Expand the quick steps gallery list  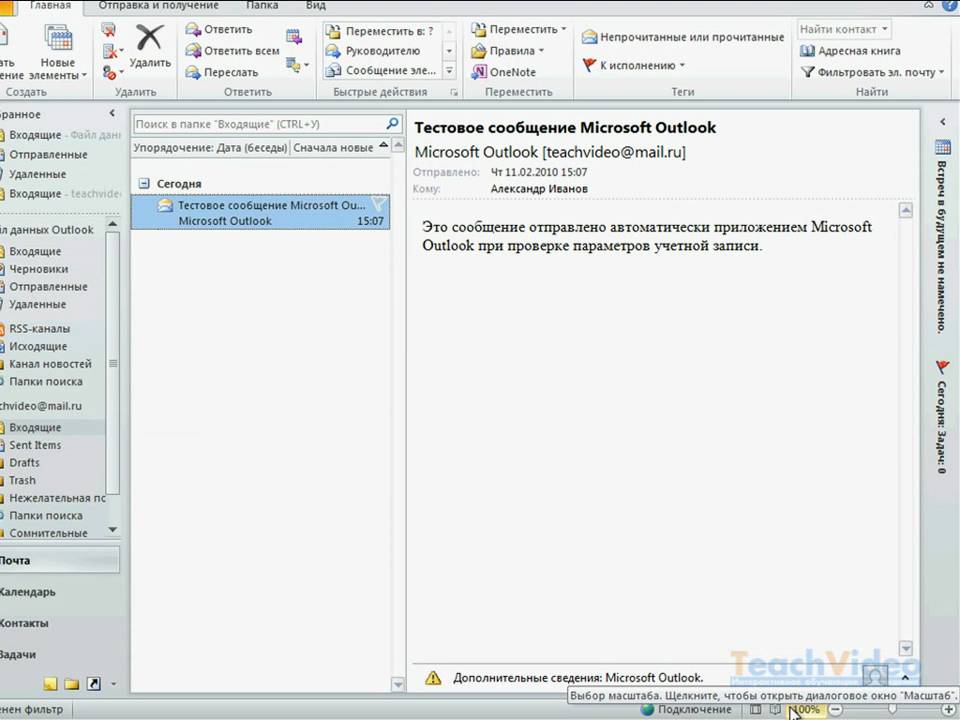(449, 71)
